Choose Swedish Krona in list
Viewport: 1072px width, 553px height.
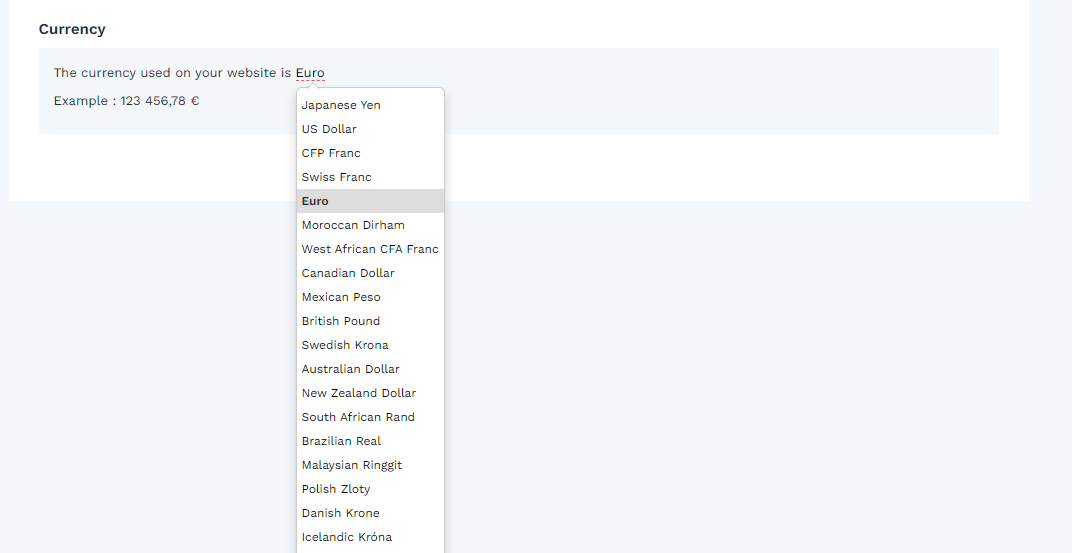370,345
